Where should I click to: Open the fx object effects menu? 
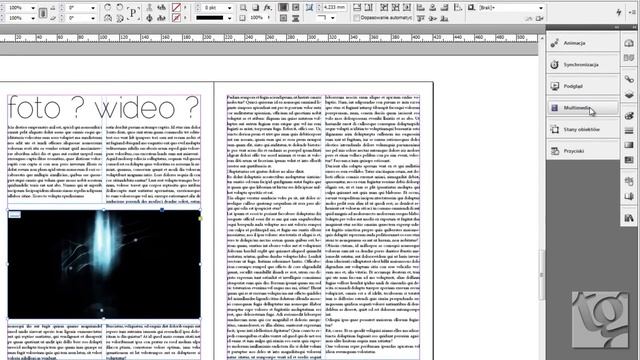coord(268,7)
